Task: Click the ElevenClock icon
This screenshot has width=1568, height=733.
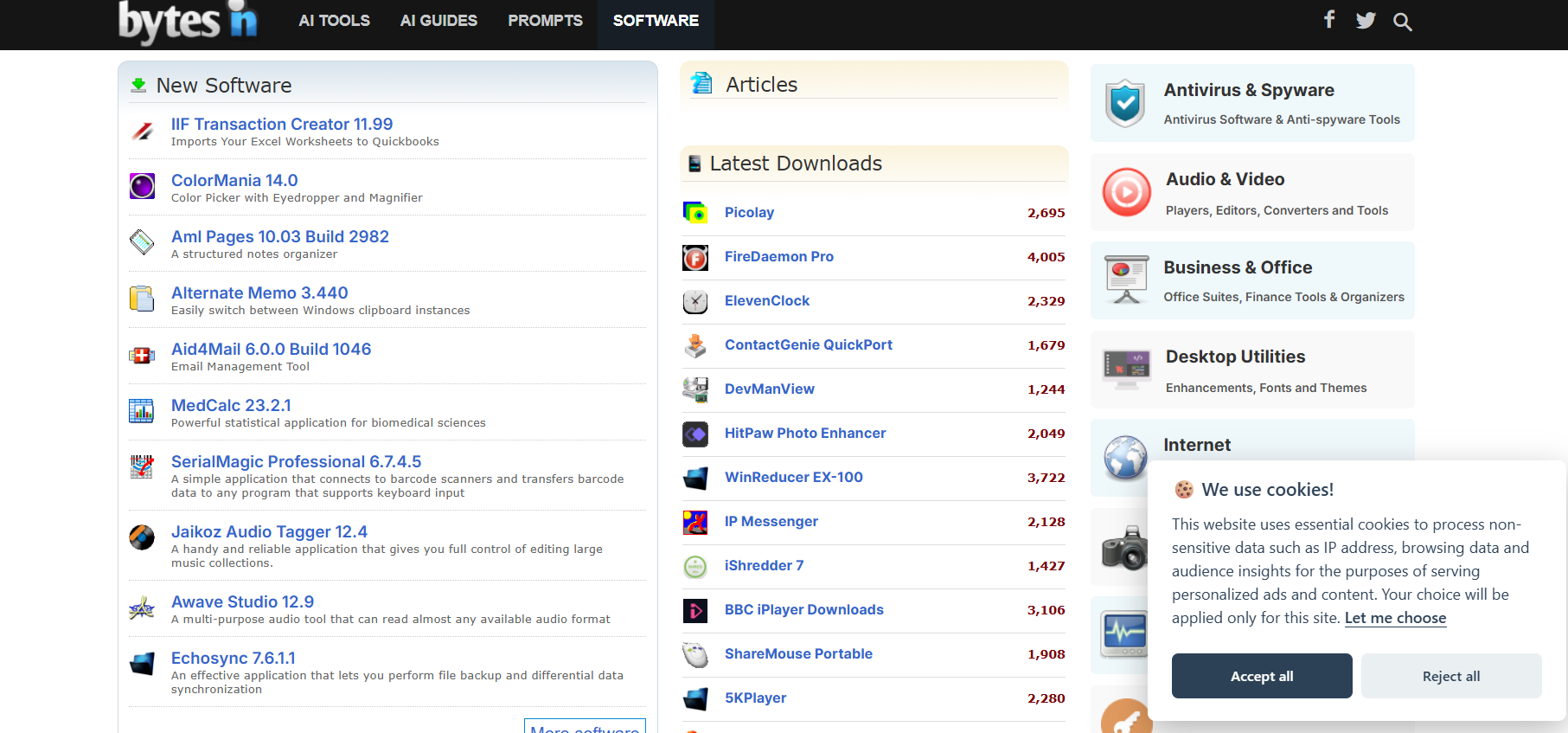Action: 695,301
